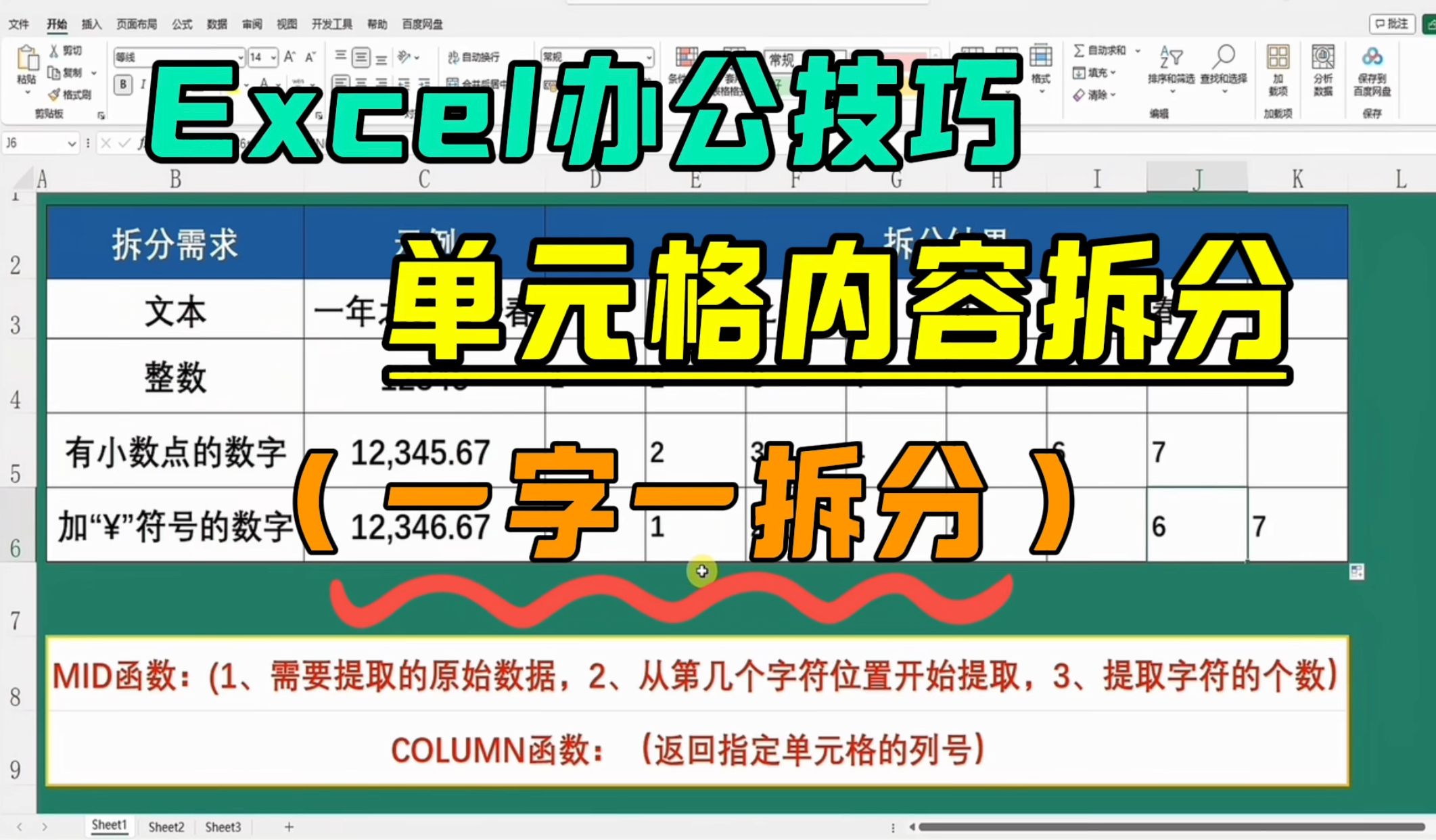The width and height of the screenshot is (1436, 840).
Task: Toggle middle vertical alignment
Action: point(361,57)
